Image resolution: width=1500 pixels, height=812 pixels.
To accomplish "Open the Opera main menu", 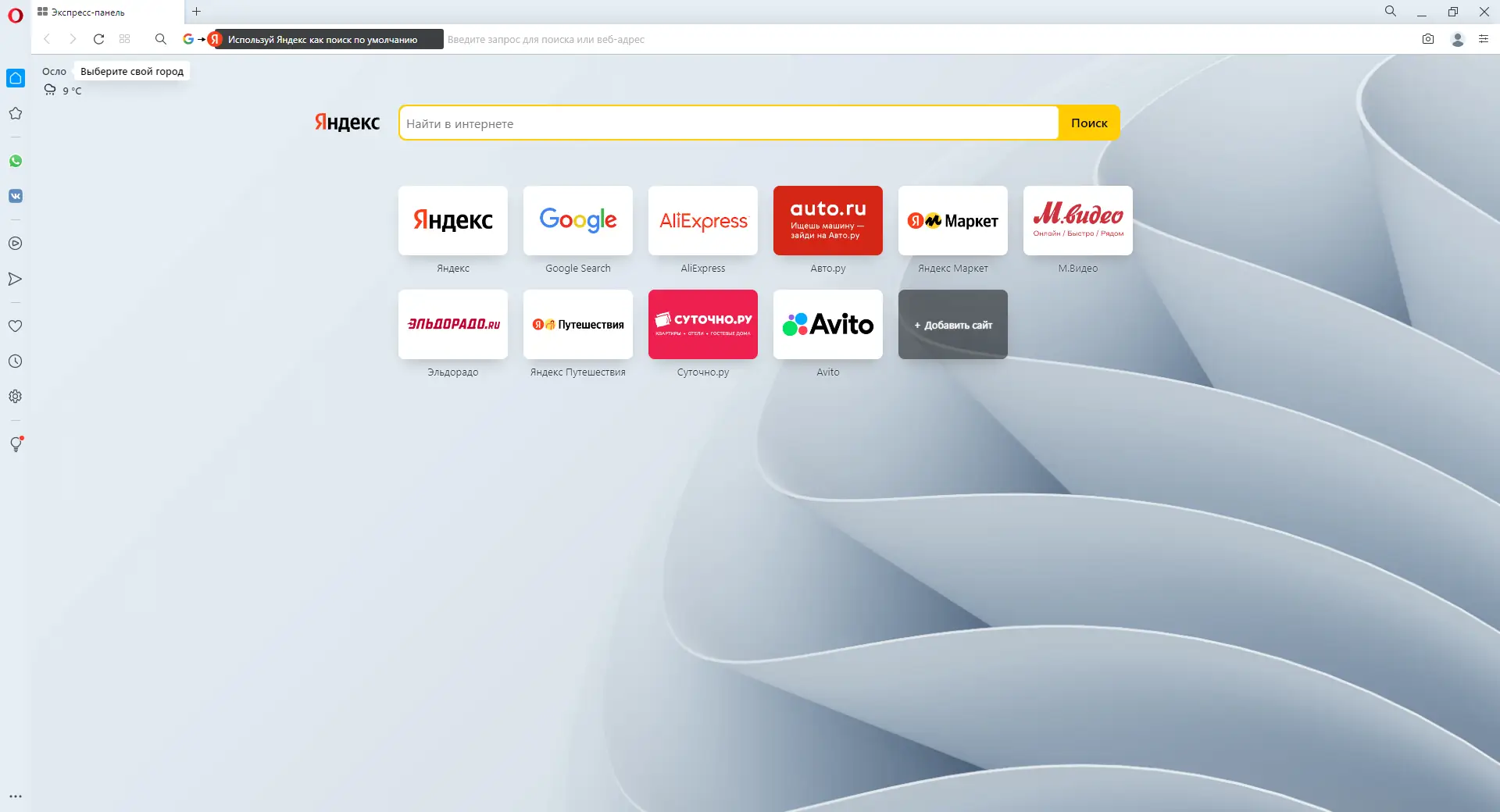I will point(16,15).
